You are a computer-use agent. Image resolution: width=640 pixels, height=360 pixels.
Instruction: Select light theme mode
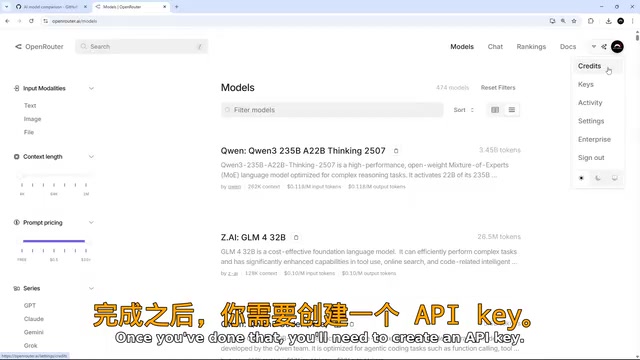[x=581, y=178]
